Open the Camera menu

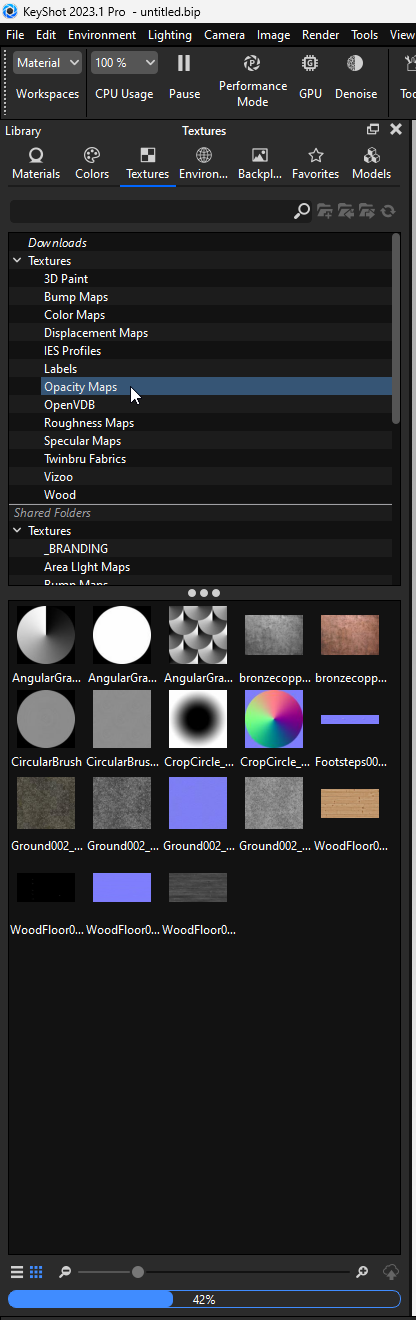225,35
